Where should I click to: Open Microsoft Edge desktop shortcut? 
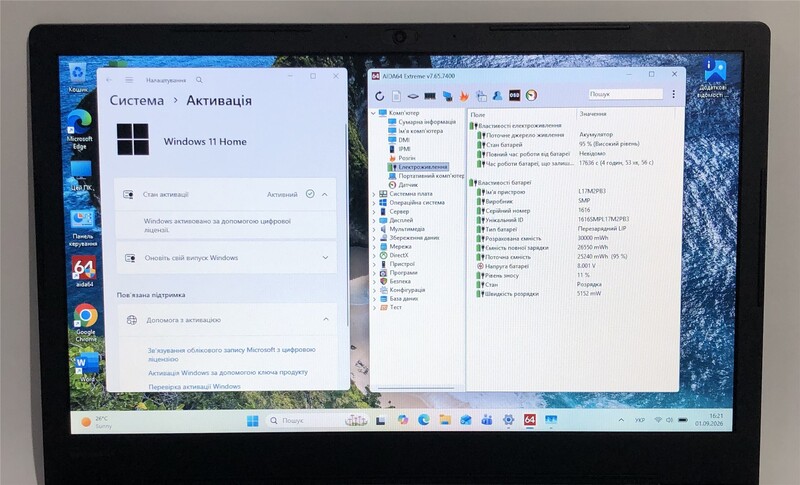[80, 130]
